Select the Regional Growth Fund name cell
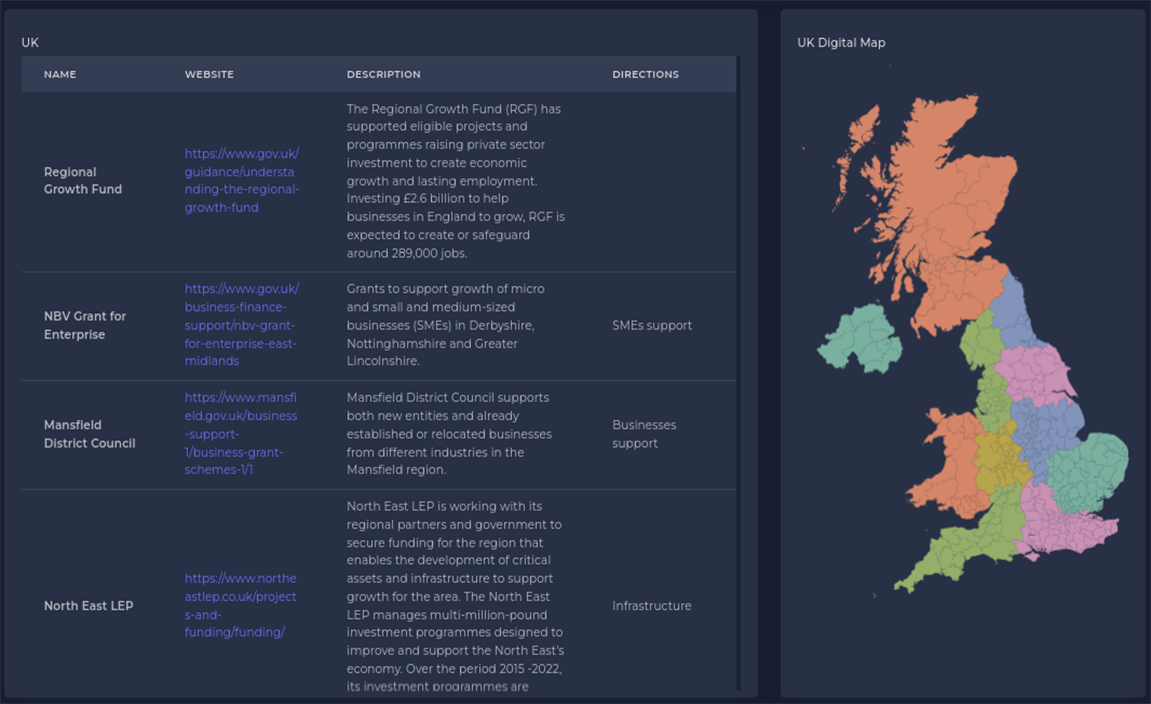1151x704 pixels. tap(83, 180)
